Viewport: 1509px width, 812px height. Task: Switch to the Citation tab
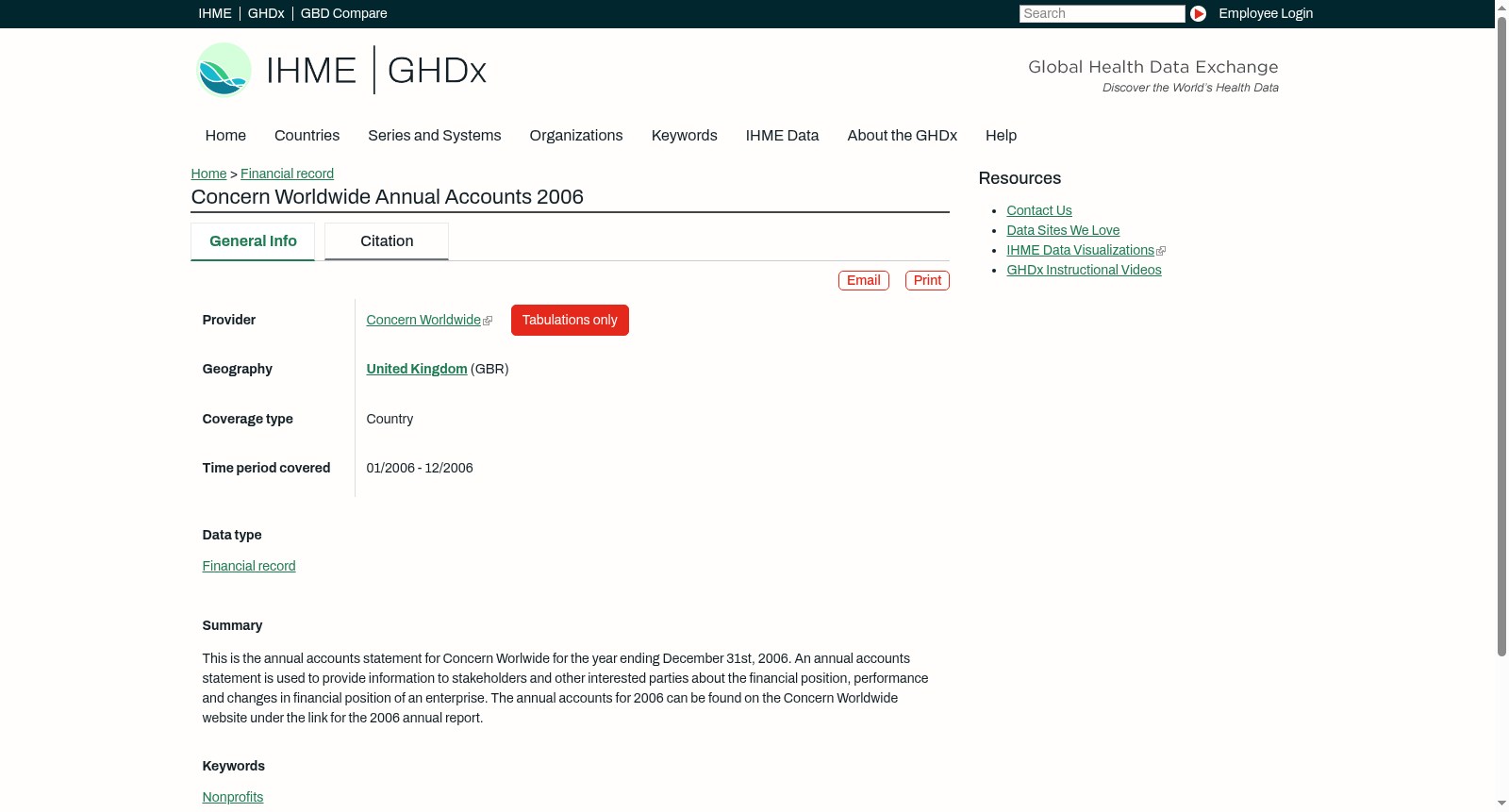coord(387,241)
